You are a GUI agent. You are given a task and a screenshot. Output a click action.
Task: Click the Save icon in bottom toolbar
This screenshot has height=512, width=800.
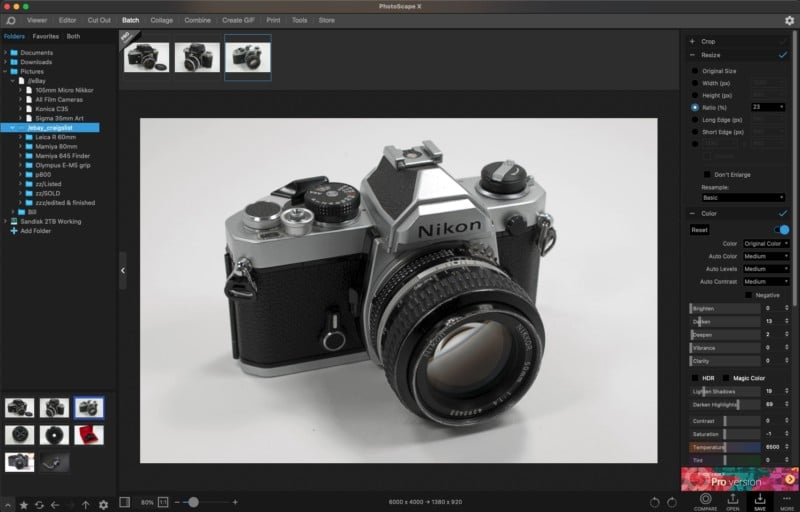[x=759, y=499]
